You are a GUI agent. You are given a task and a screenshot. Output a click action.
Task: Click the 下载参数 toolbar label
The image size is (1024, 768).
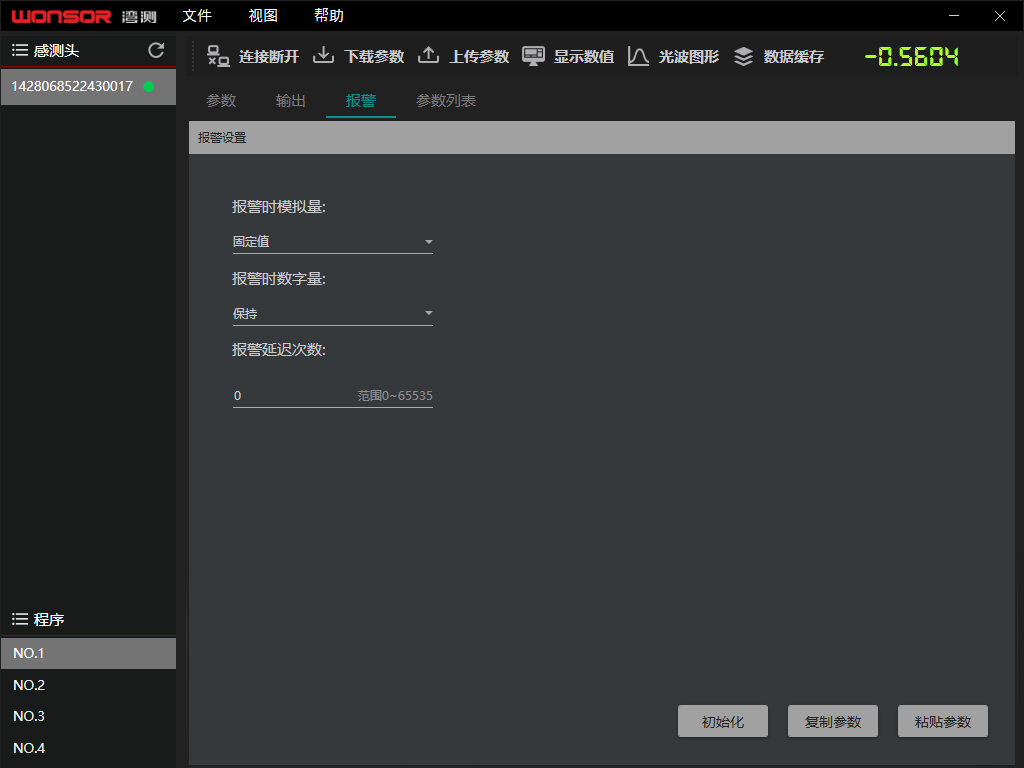[374, 57]
